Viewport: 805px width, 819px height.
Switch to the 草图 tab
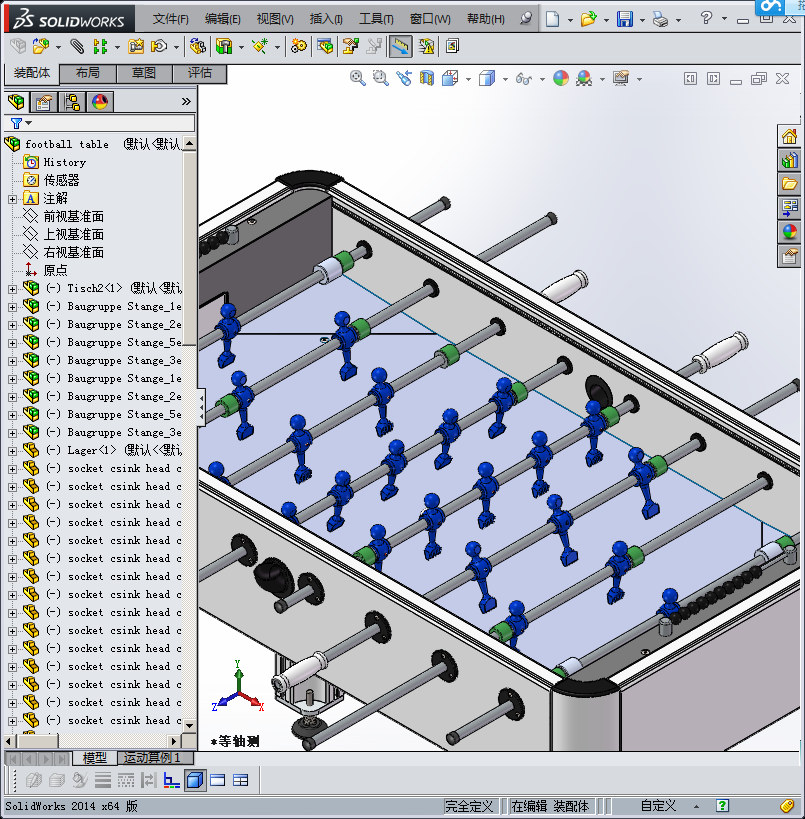(143, 73)
